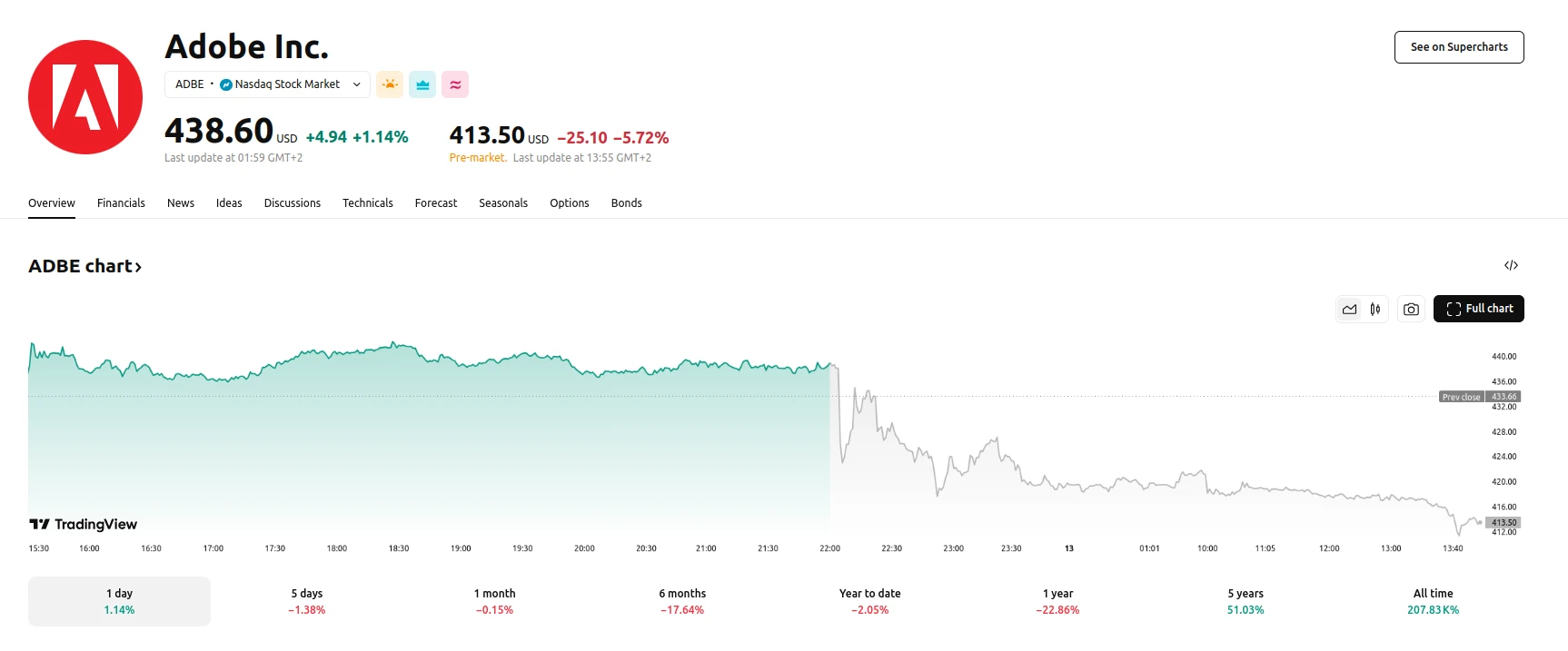Image resolution: width=1568 pixels, height=651 pixels.
Task: Click the orange sun pre-market badge
Action: coord(390,84)
